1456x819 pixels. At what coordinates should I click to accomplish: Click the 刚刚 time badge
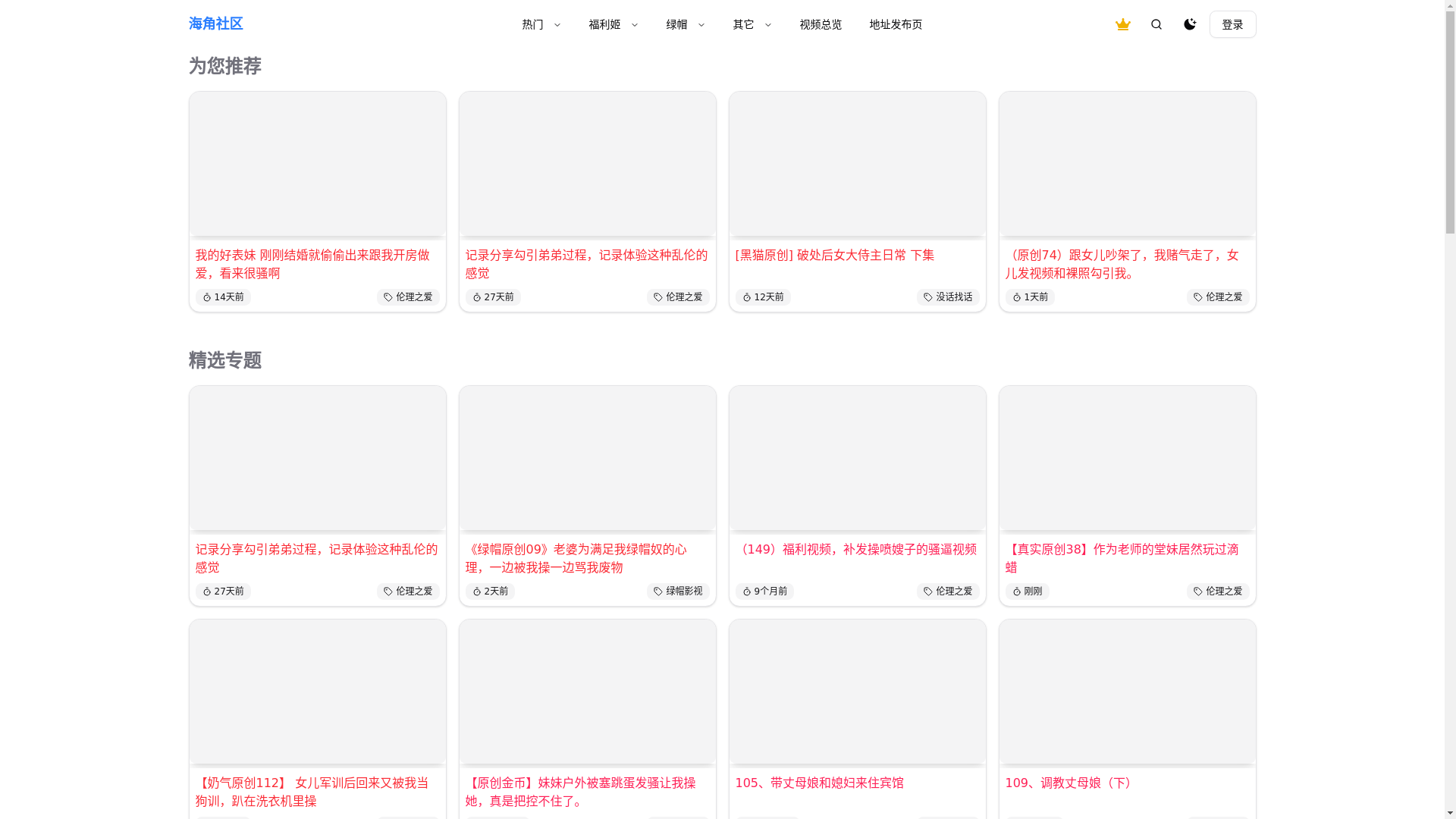pyautogui.click(x=1027, y=591)
